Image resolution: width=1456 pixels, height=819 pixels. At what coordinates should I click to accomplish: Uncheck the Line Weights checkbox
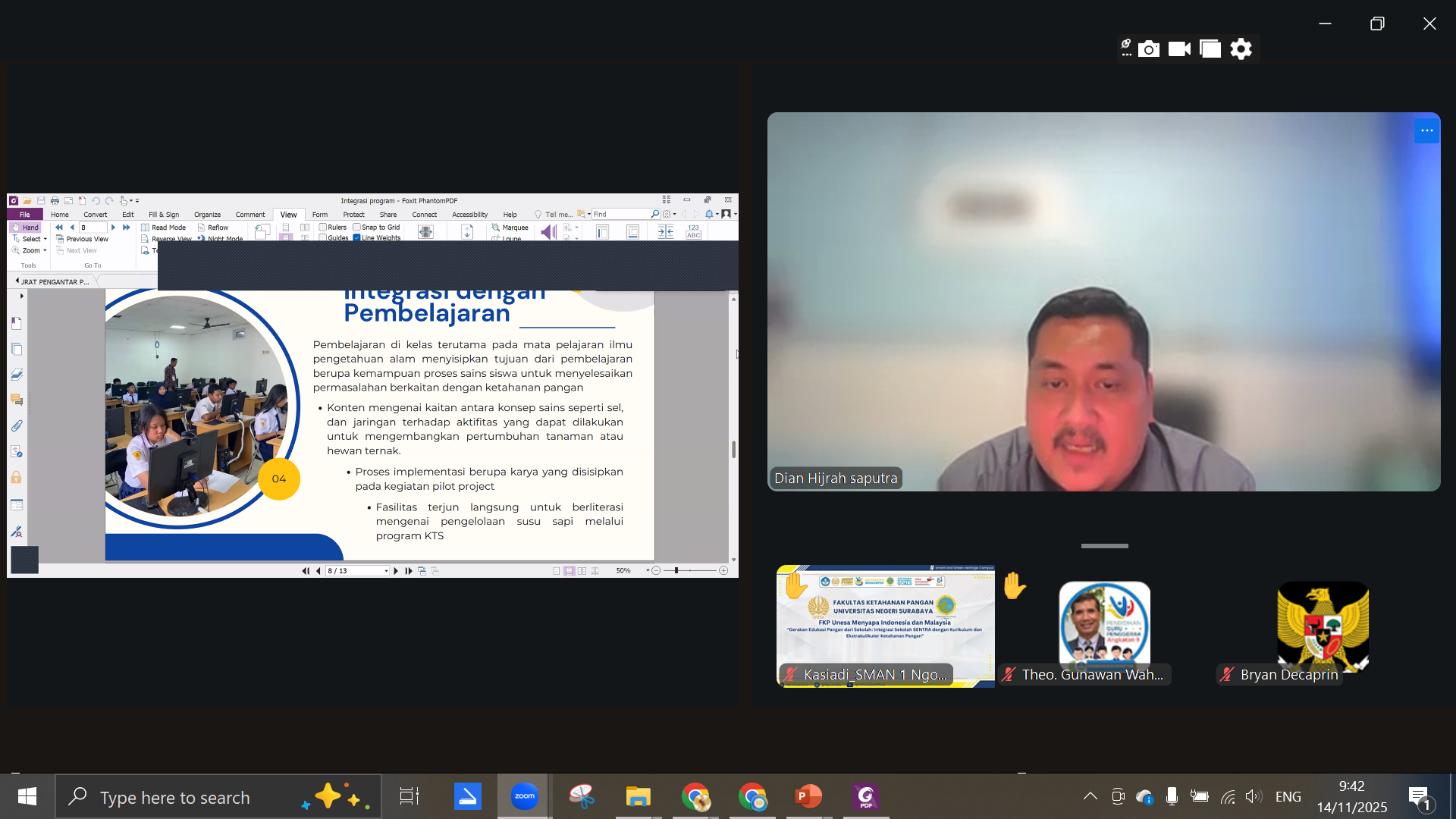(356, 238)
